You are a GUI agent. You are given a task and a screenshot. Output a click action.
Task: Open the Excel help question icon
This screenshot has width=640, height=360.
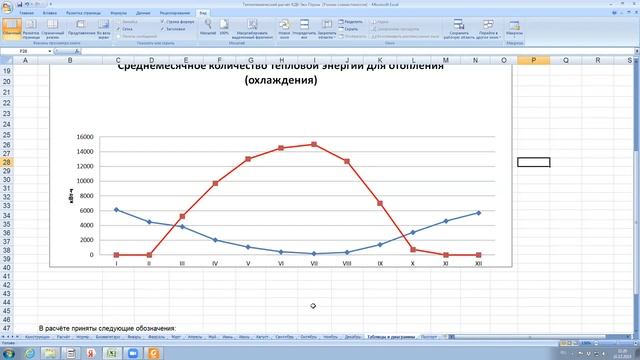pos(615,13)
